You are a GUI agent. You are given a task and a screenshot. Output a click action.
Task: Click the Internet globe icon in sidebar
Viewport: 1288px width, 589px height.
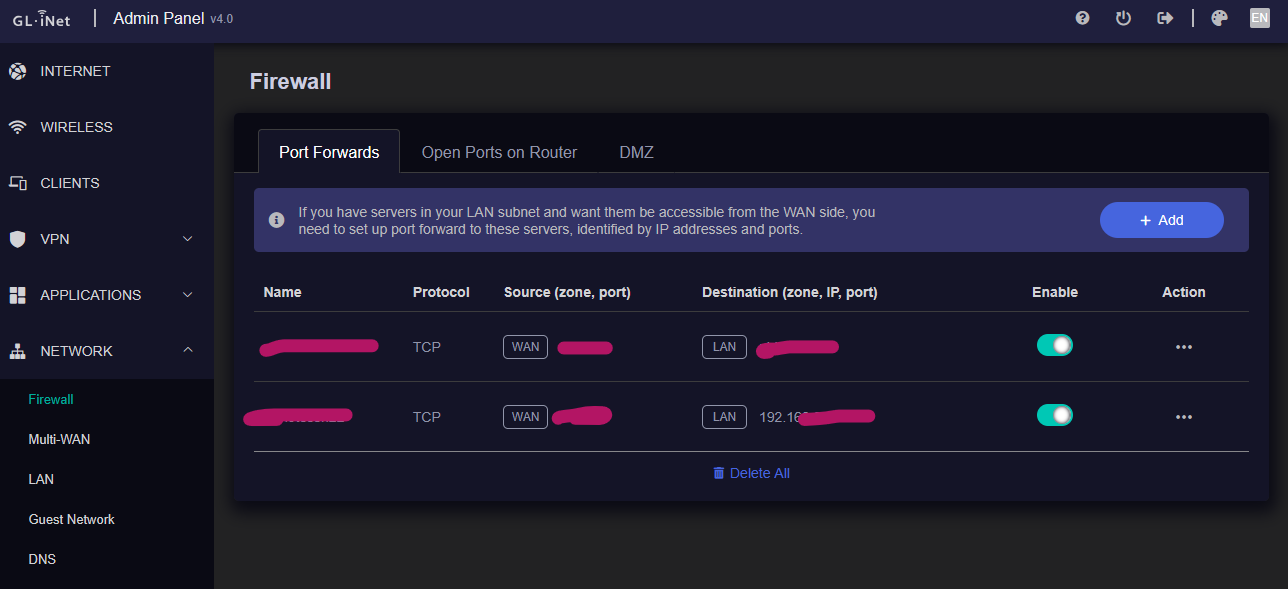[x=17, y=71]
